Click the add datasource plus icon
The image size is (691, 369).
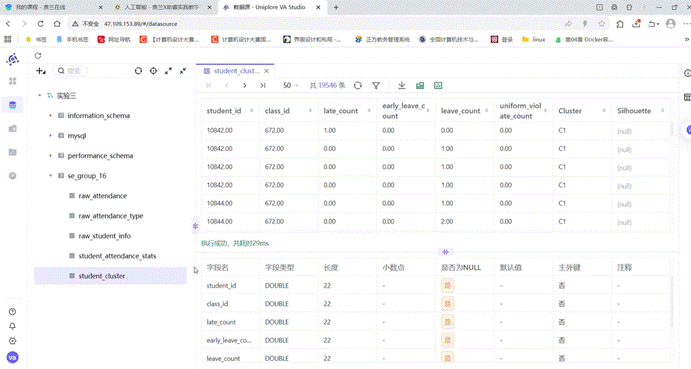pyautogui.click(x=41, y=71)
